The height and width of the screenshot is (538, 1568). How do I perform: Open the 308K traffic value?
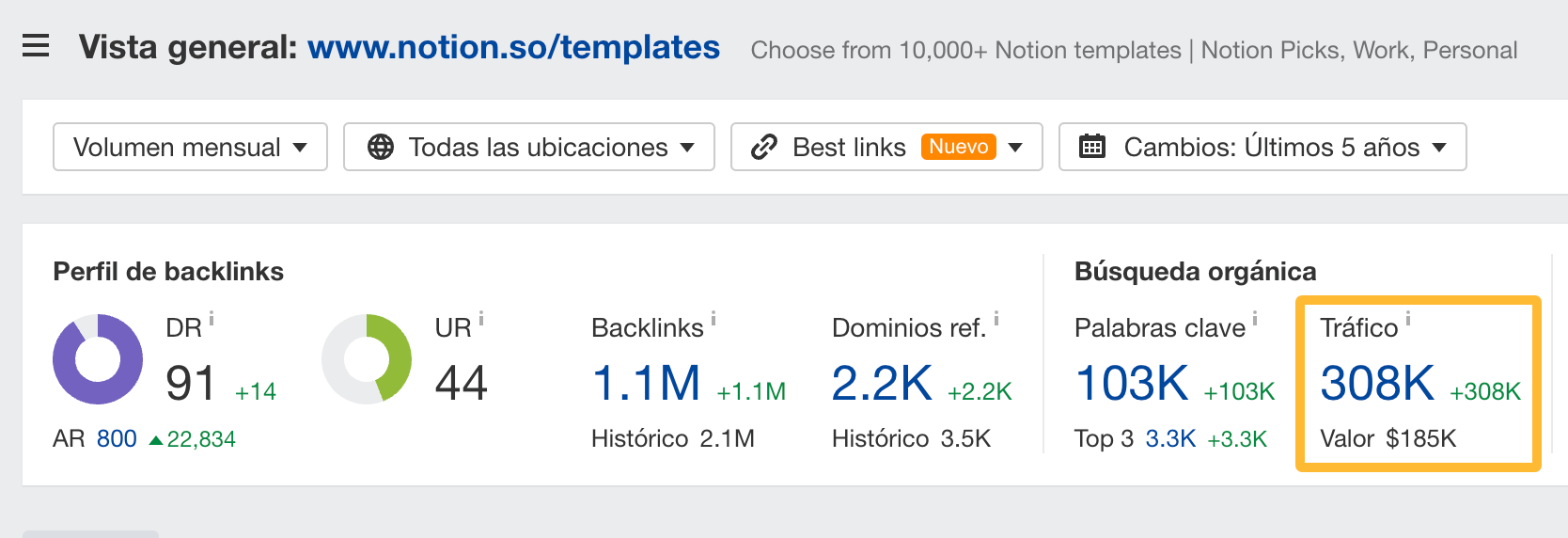[x=1377, y=384]
